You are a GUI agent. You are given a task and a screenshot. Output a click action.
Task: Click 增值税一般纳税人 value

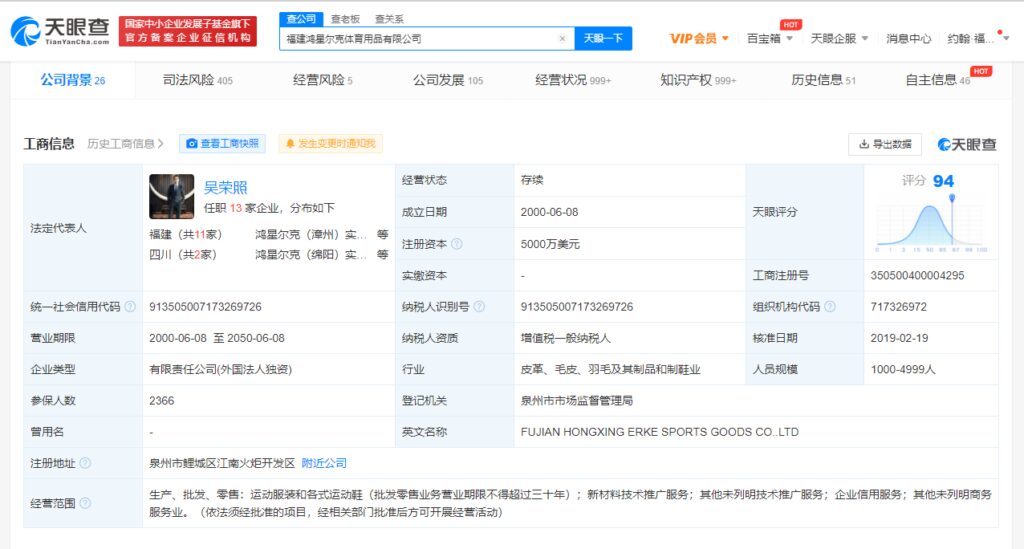[x=566, y=338]
